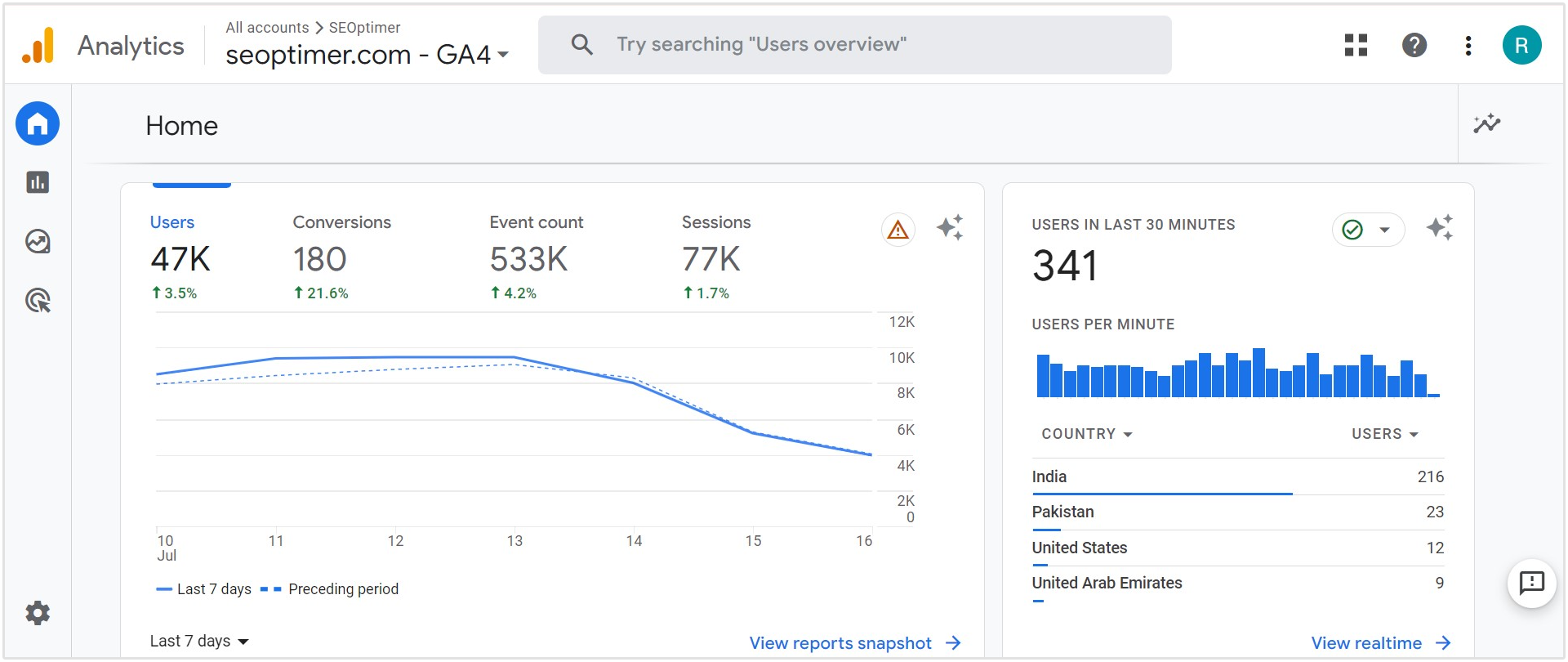Select the Sessions metric tab
Screen dimensions: 1568x662
pos(715,257)
